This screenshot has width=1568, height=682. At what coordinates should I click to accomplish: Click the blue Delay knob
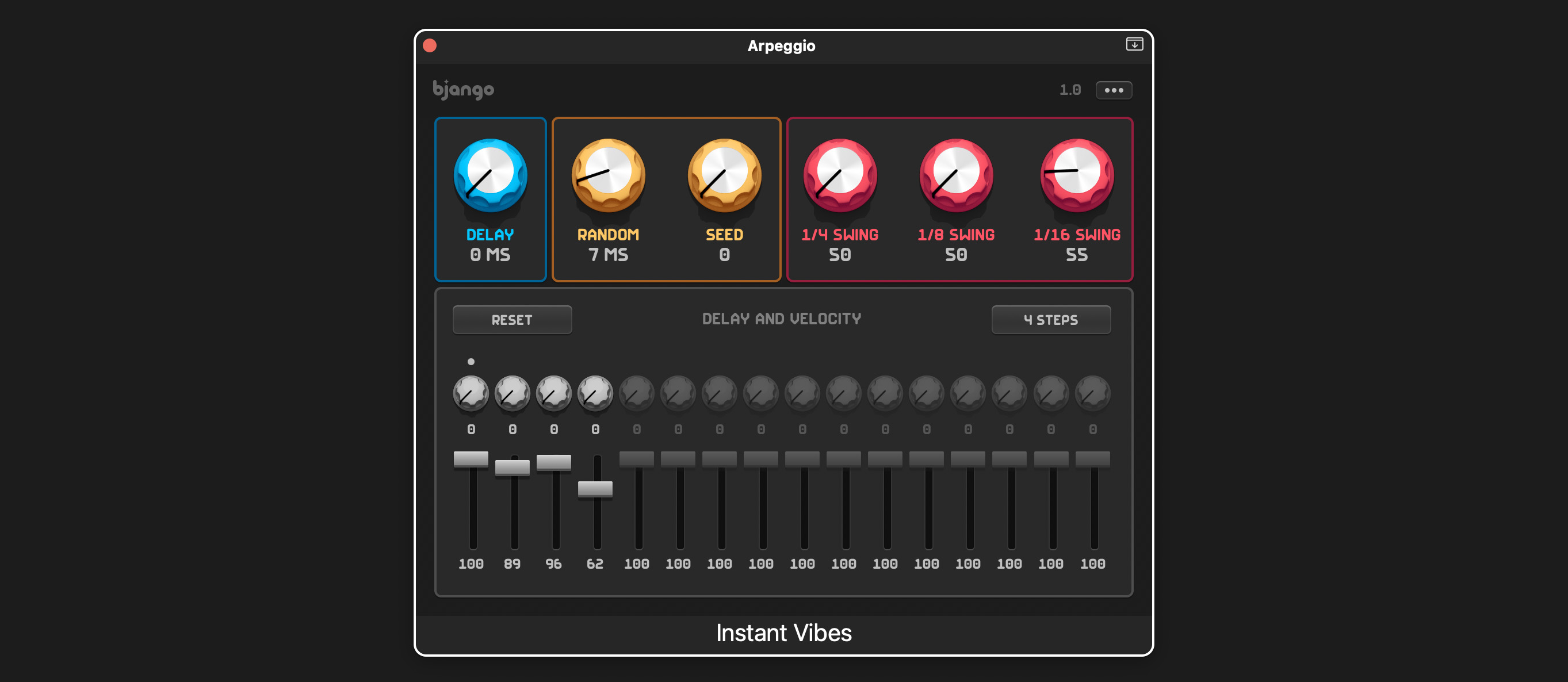click(x=490, y=175)
